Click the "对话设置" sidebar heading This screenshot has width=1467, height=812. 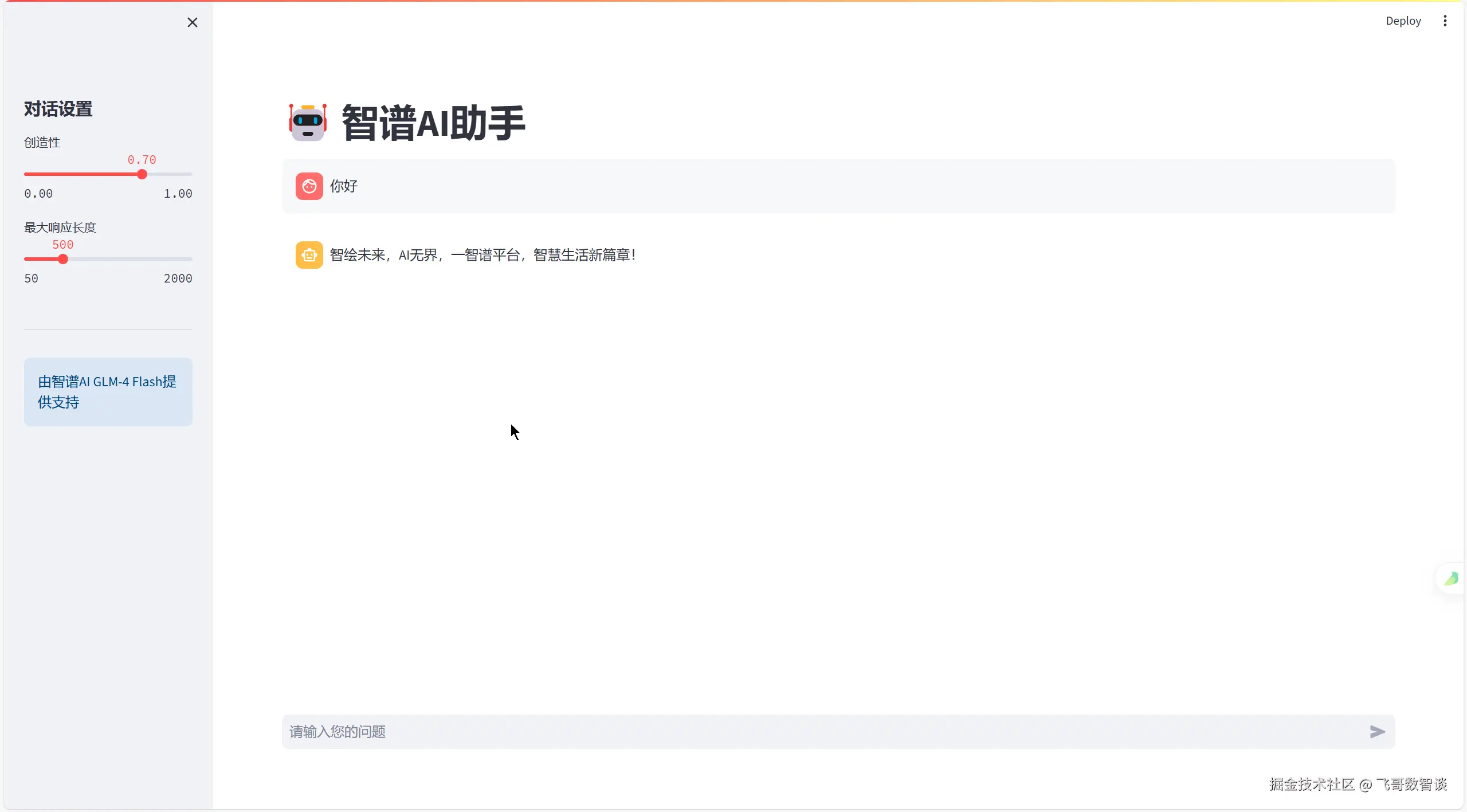[x=58, y=109]
